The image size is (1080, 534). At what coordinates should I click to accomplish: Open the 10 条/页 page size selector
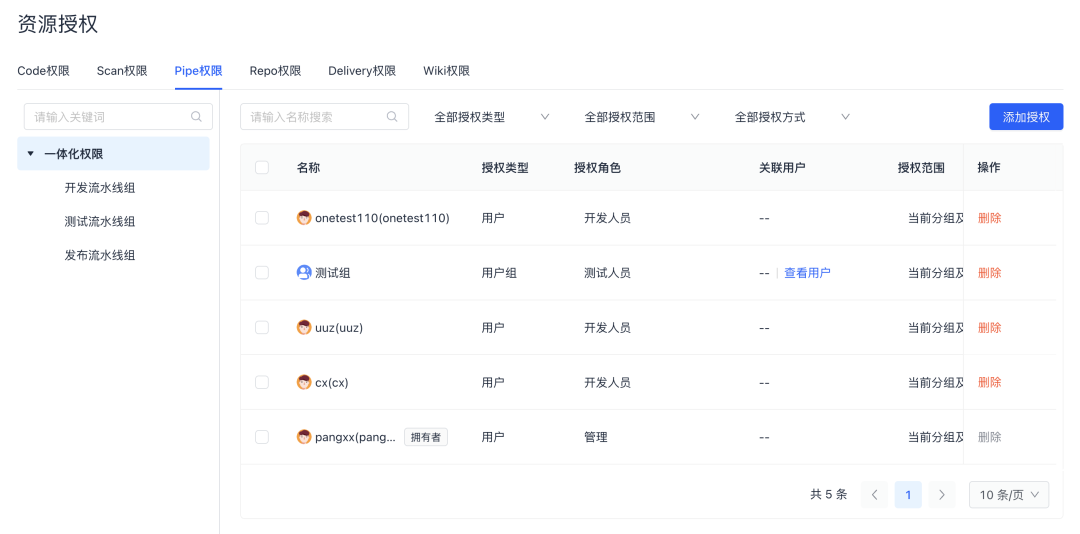pyautogui.click(x=1009, y=495)
